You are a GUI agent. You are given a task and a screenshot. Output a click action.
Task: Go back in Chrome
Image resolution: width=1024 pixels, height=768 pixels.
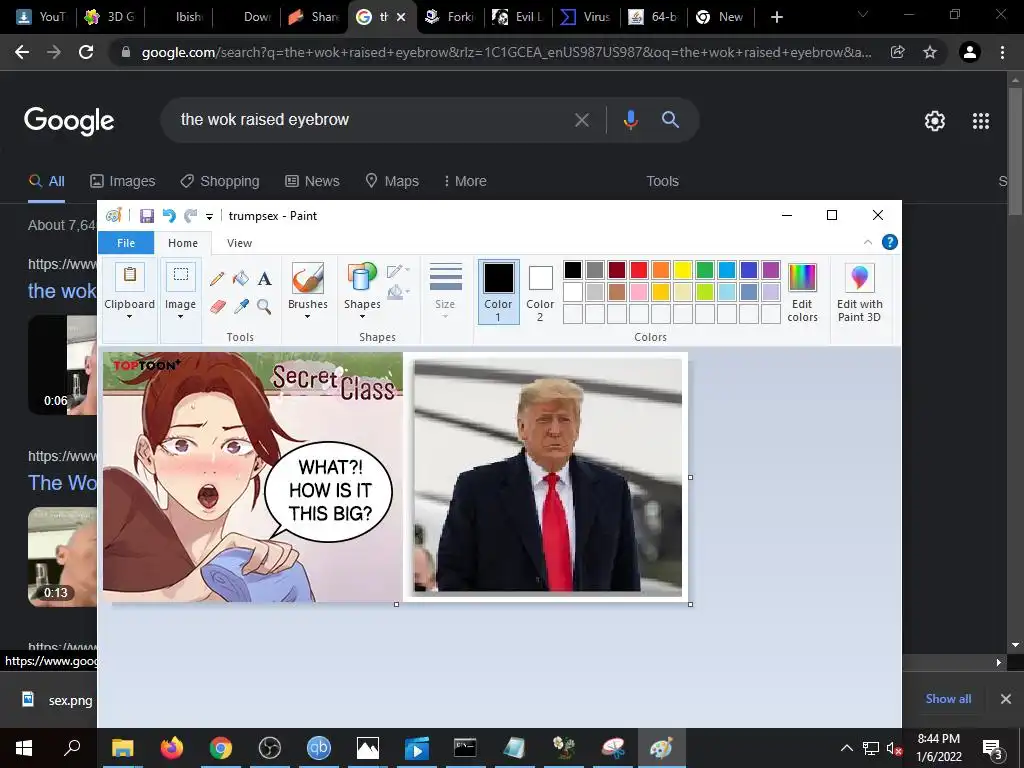pos(22,52)
